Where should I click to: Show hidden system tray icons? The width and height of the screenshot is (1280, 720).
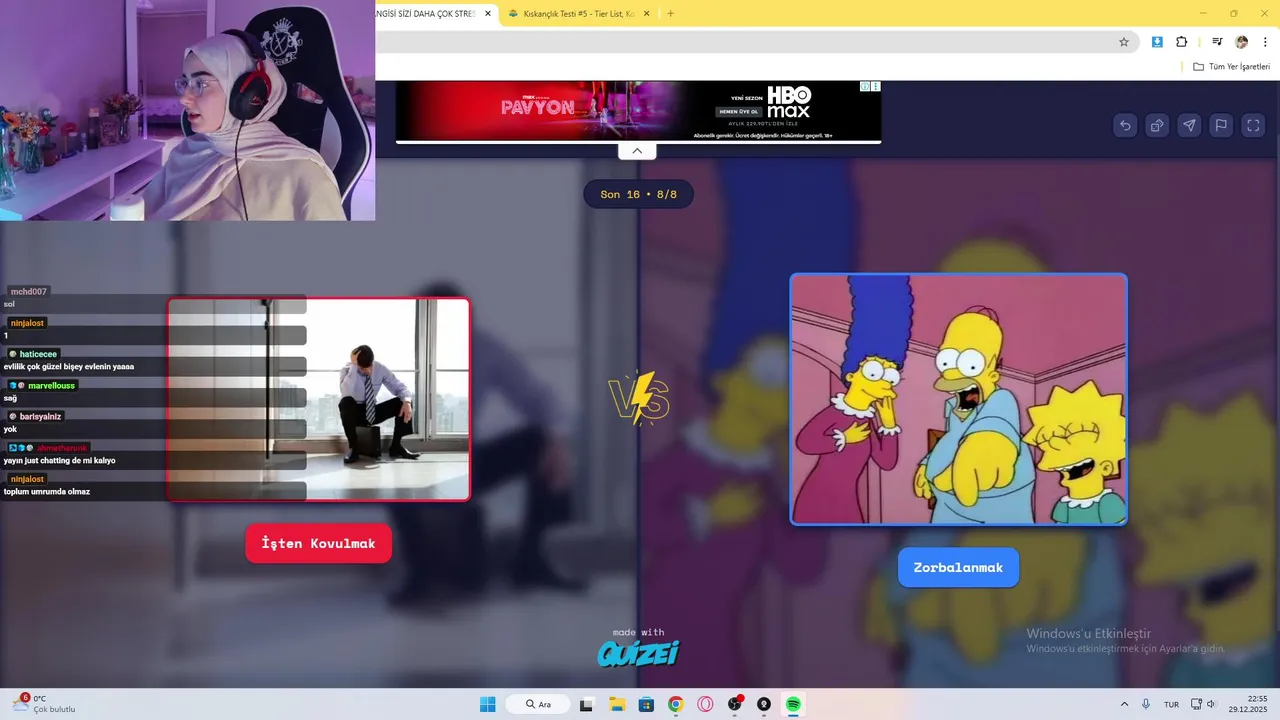click(1124, 704)
